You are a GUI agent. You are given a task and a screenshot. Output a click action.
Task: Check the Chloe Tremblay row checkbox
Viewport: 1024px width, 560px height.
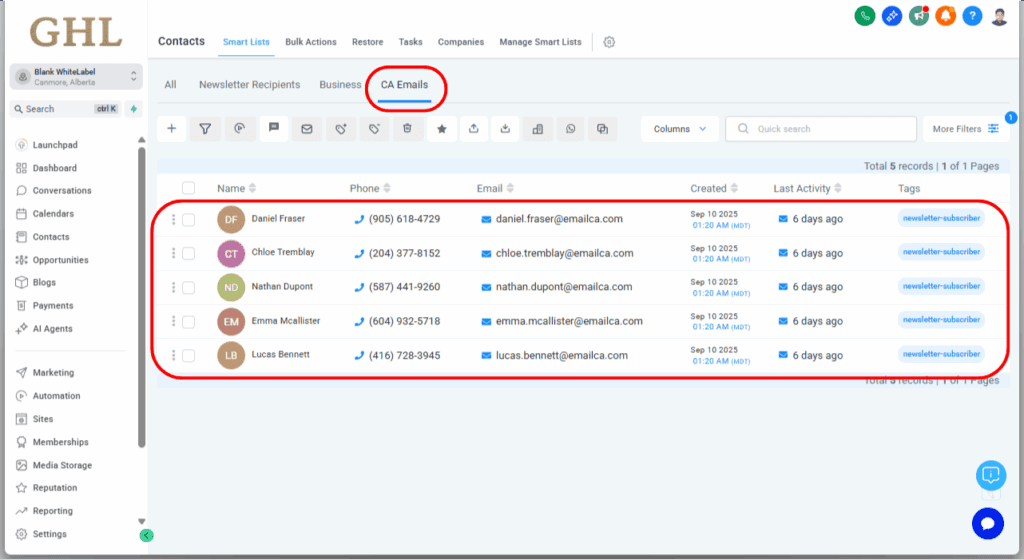coord(189,253)
